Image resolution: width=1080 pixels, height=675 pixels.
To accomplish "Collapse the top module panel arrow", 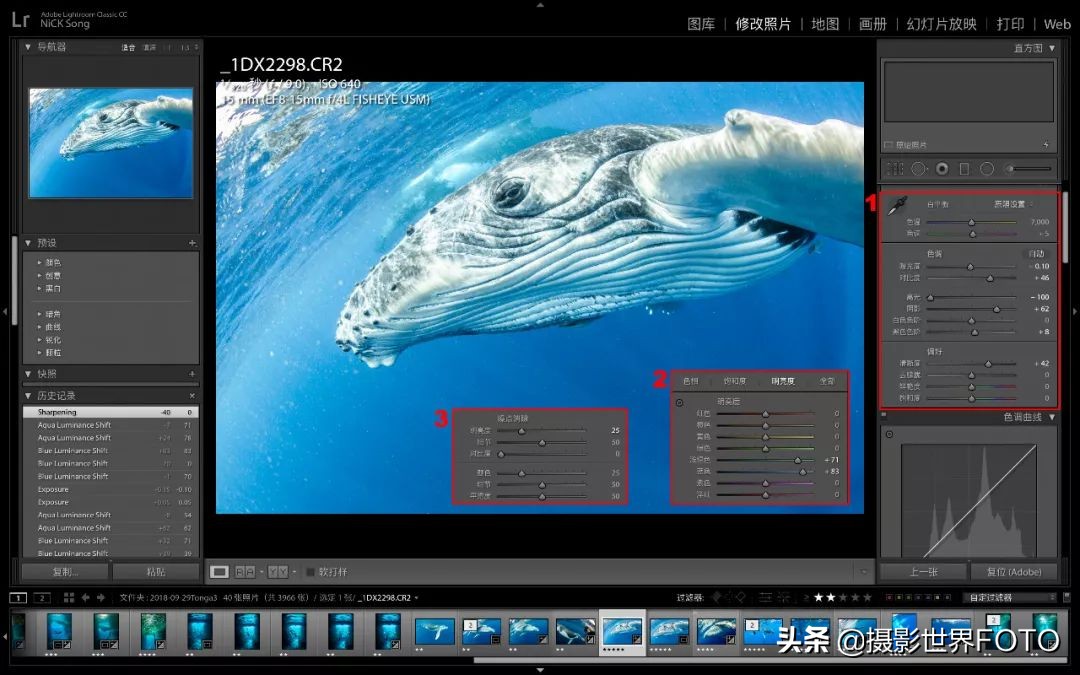I will point(540,5).
